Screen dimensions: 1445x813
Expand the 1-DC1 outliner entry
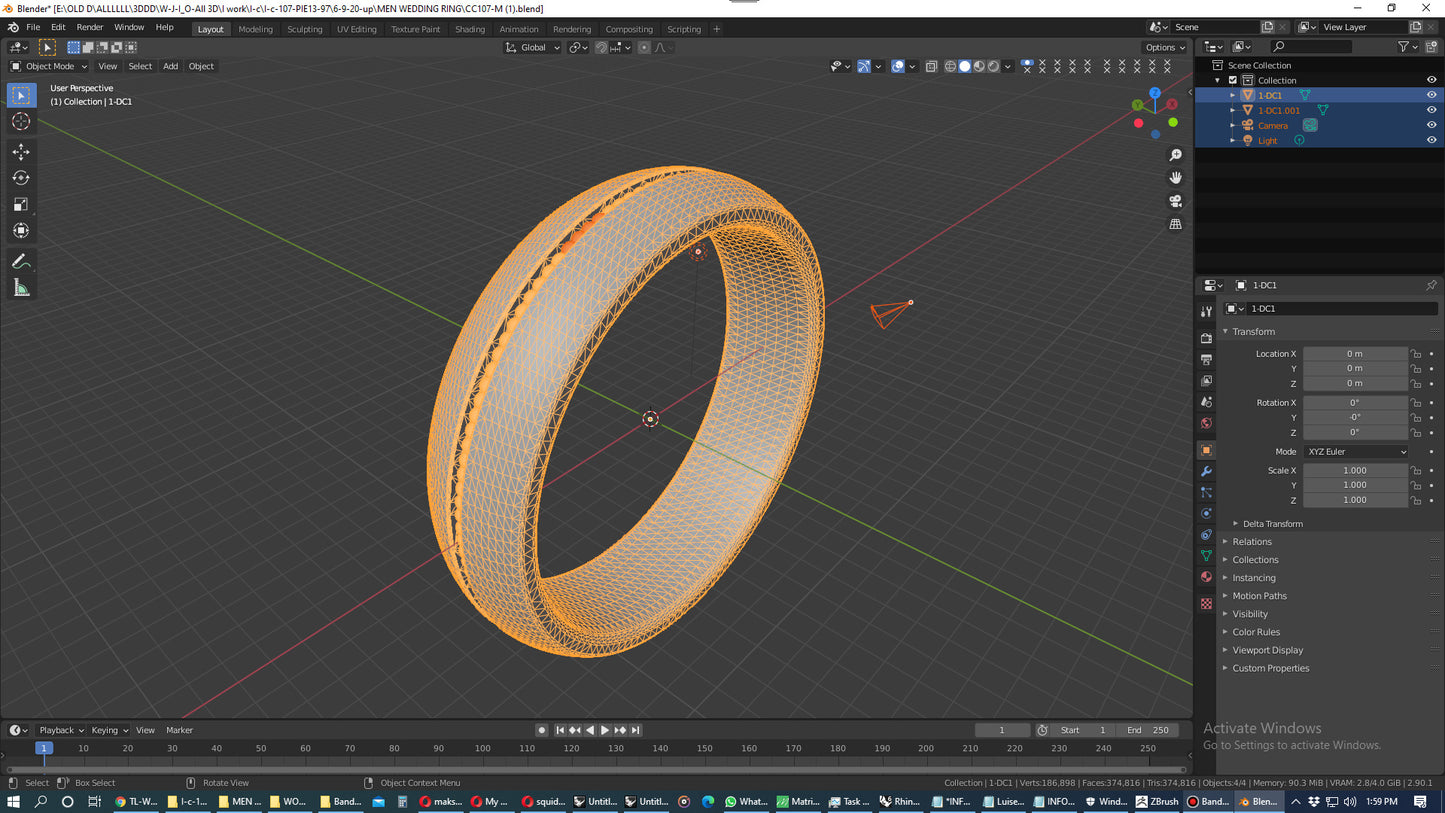pyautogui.click(x=1233, y=95)
